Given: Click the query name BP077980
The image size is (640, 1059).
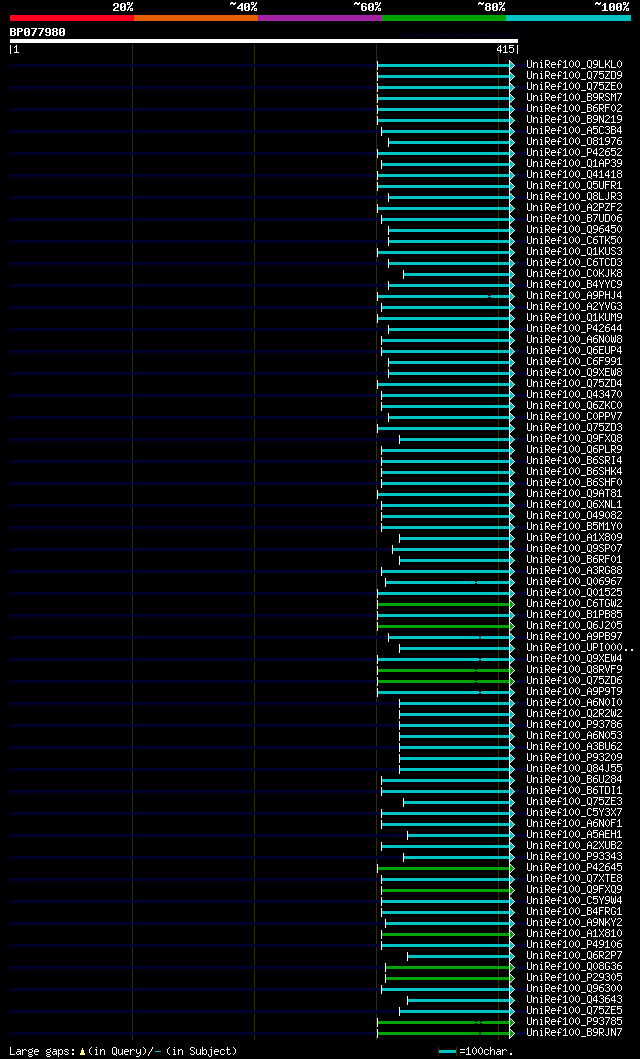Looking at the screenshot, I should pos(37,32).
